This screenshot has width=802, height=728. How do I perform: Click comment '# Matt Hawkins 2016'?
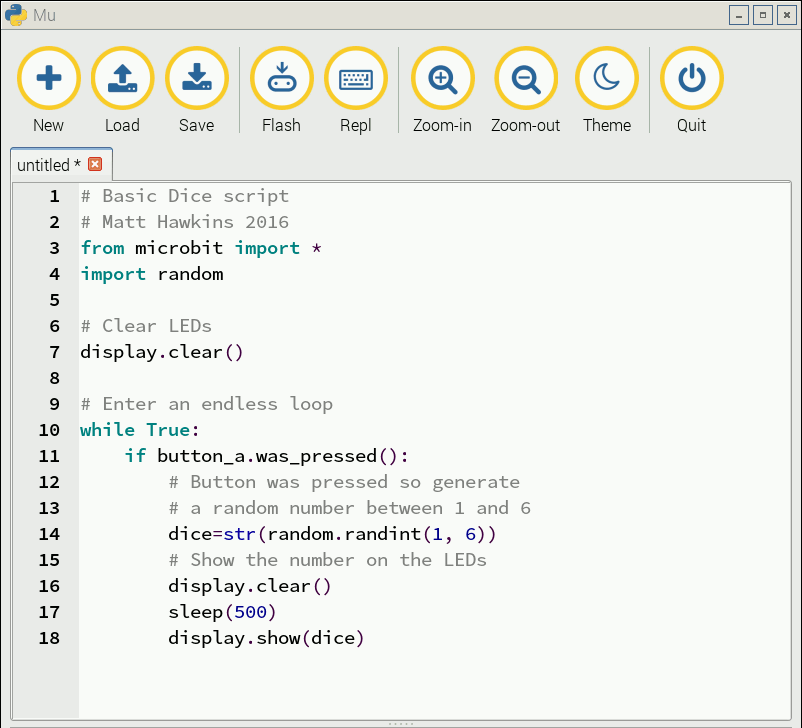click(185, 223)
